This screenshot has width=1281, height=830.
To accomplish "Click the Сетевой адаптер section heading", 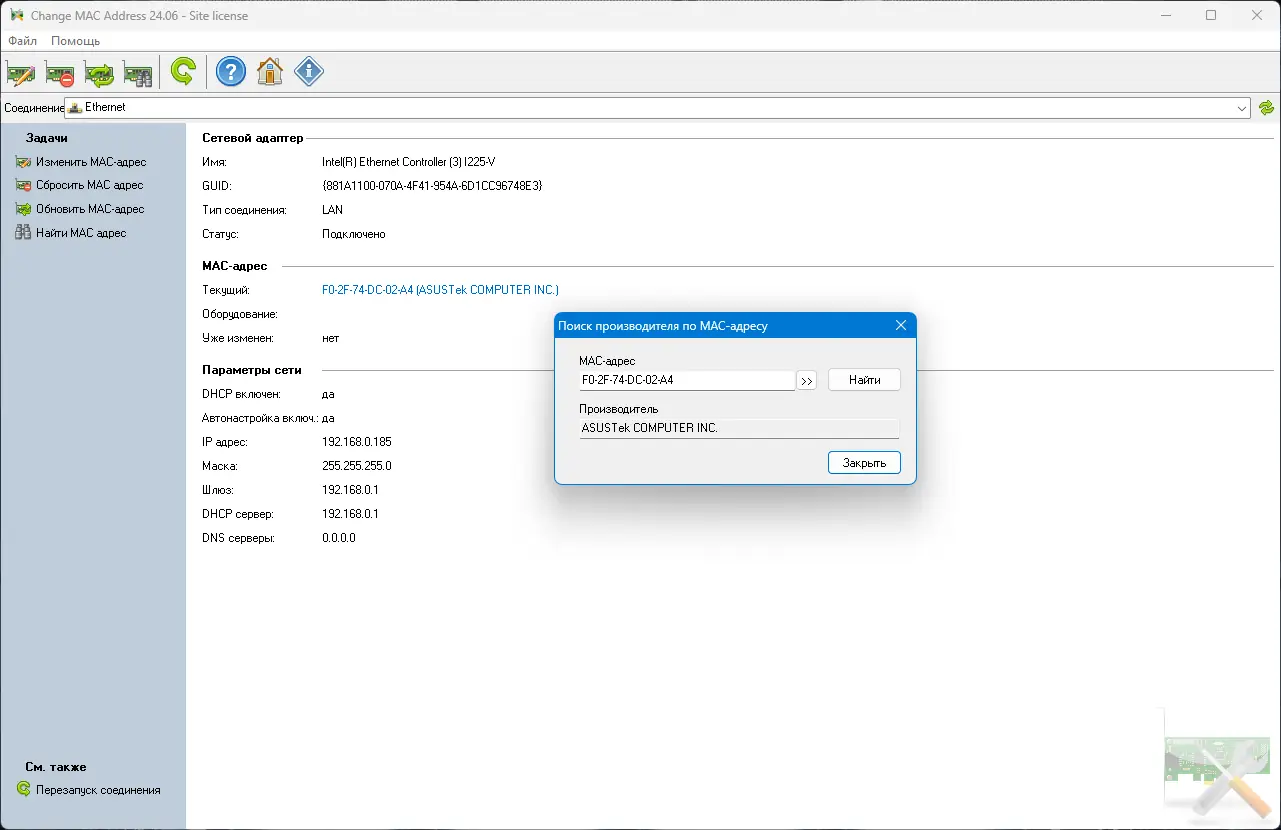I will click(x=252, y=138).
